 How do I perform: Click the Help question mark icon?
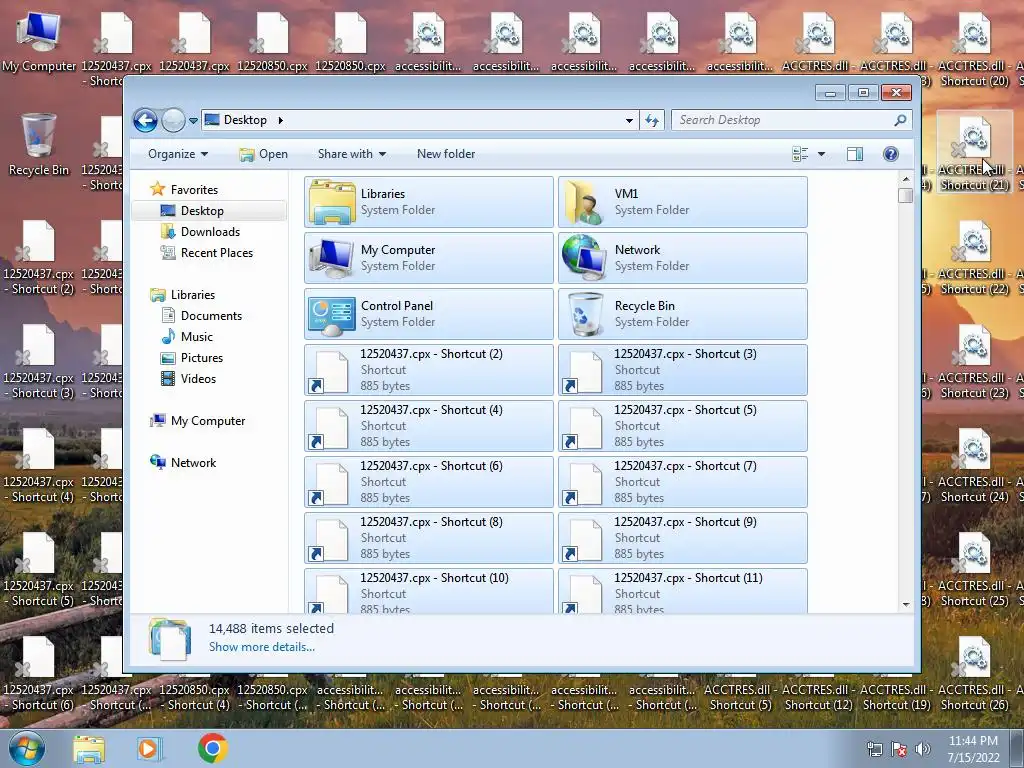[891, 154]
